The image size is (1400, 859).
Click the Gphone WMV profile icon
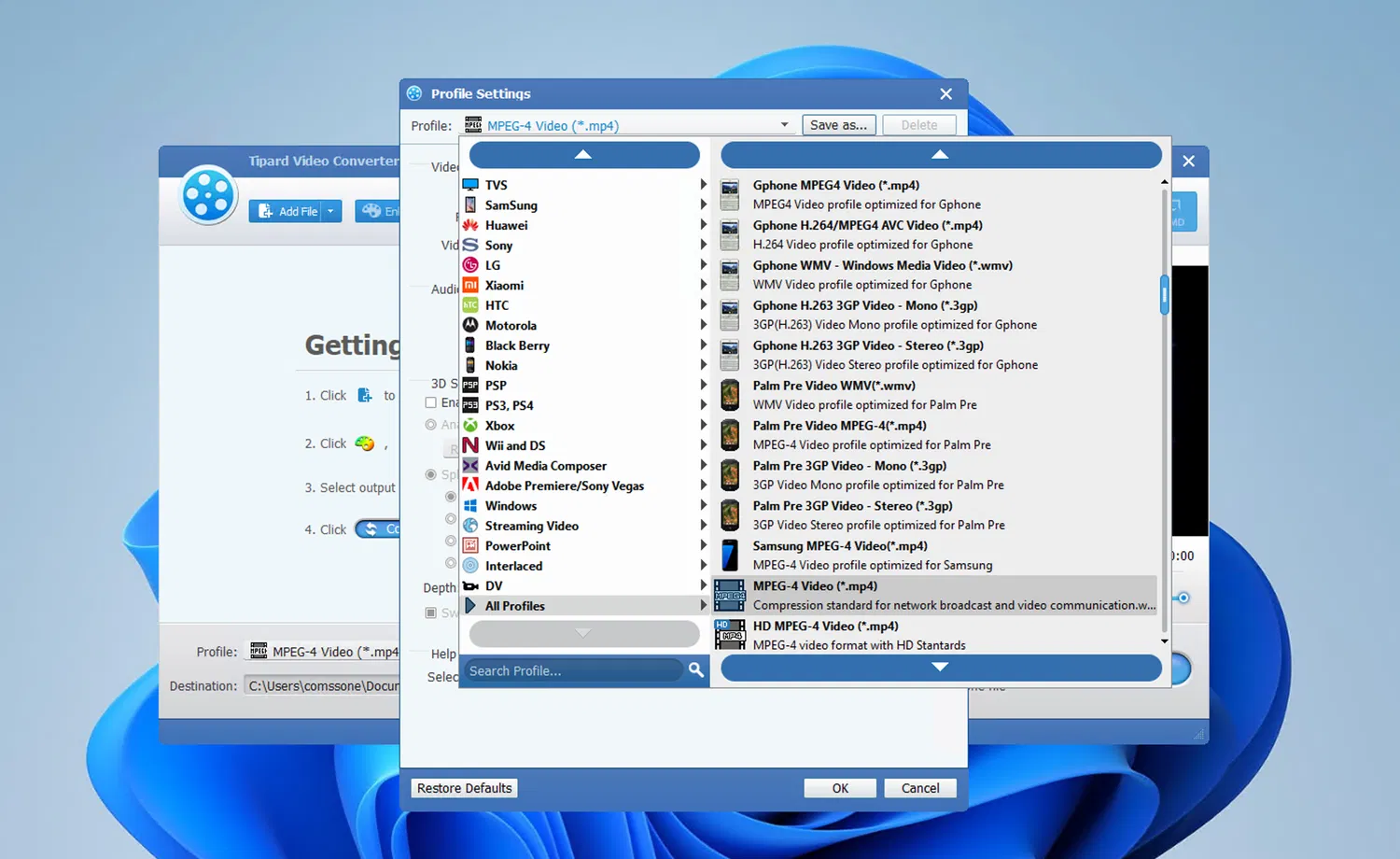730,275
